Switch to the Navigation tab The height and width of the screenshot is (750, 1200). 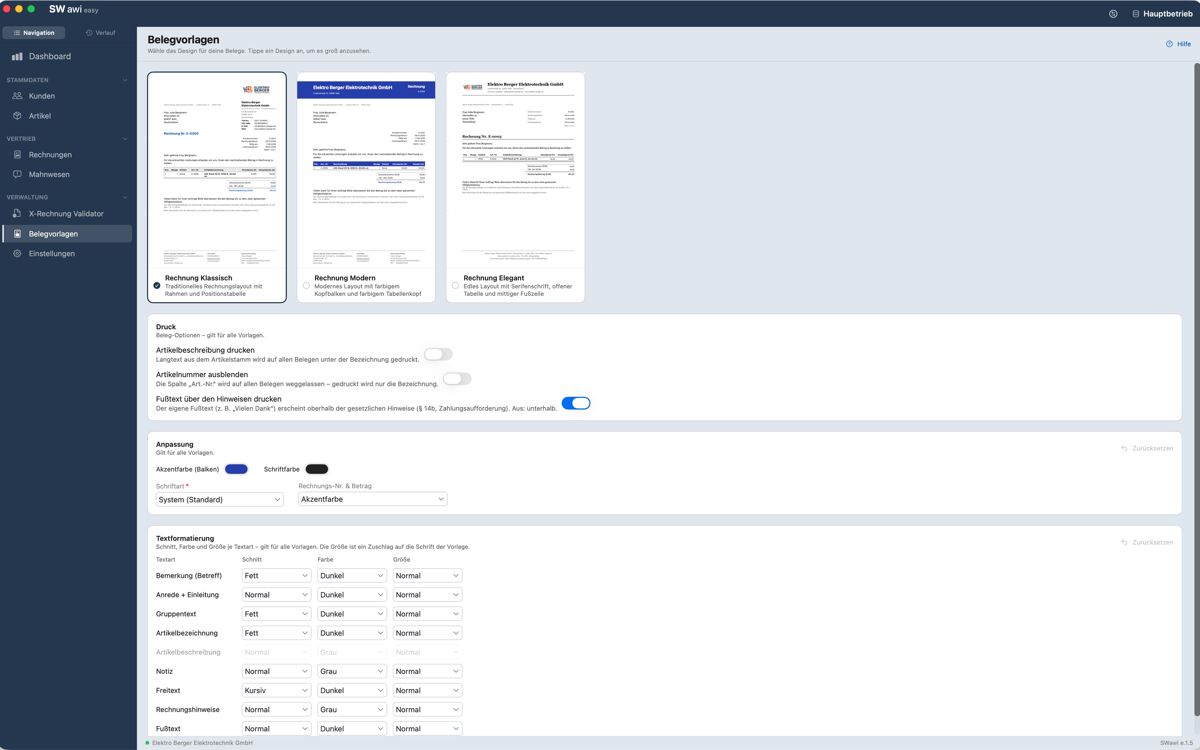pyautogui.click(x=34, y=33)
